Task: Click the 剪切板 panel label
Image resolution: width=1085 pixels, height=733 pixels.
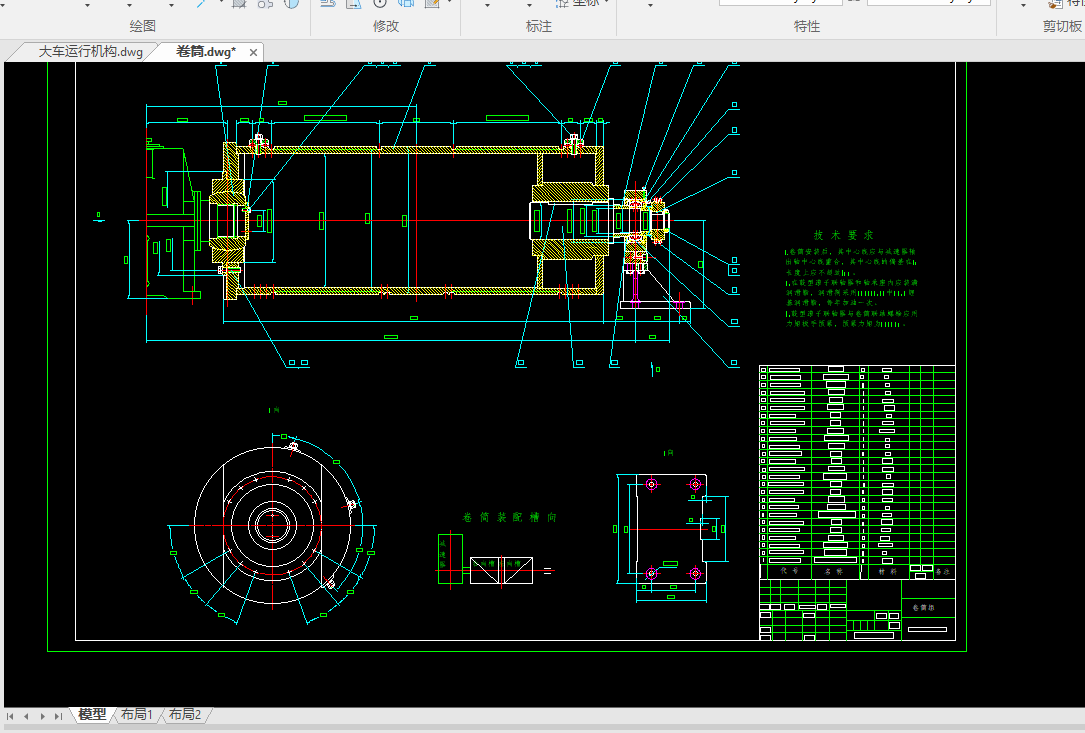Action: point(1061,26)
